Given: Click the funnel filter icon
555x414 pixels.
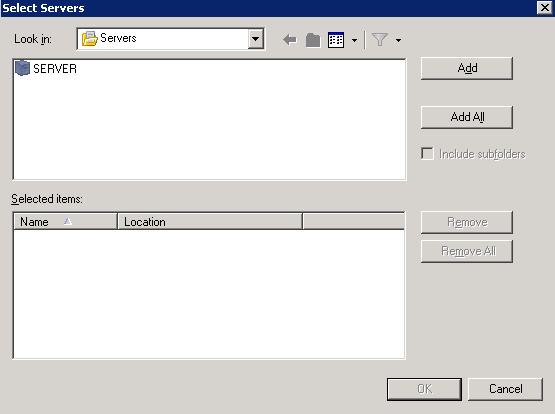Looking at the screenshot, I should [x=380, y=40].
